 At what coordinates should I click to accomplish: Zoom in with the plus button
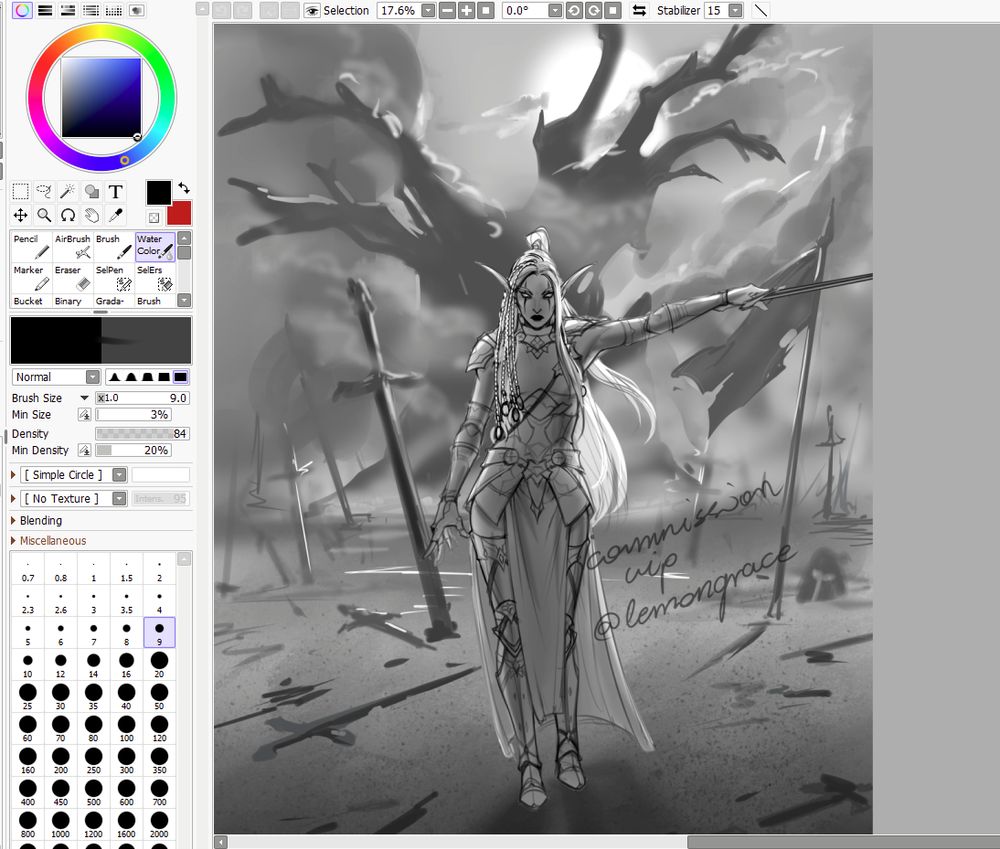[x=467, y=11]
